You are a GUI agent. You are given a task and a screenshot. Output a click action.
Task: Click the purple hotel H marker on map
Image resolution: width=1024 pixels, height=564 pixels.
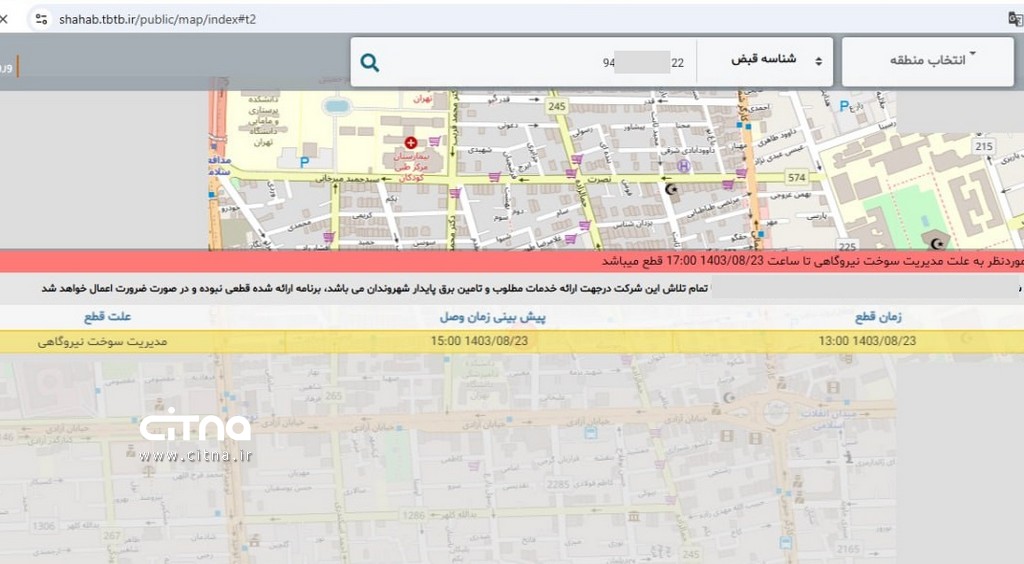point(684,166)
